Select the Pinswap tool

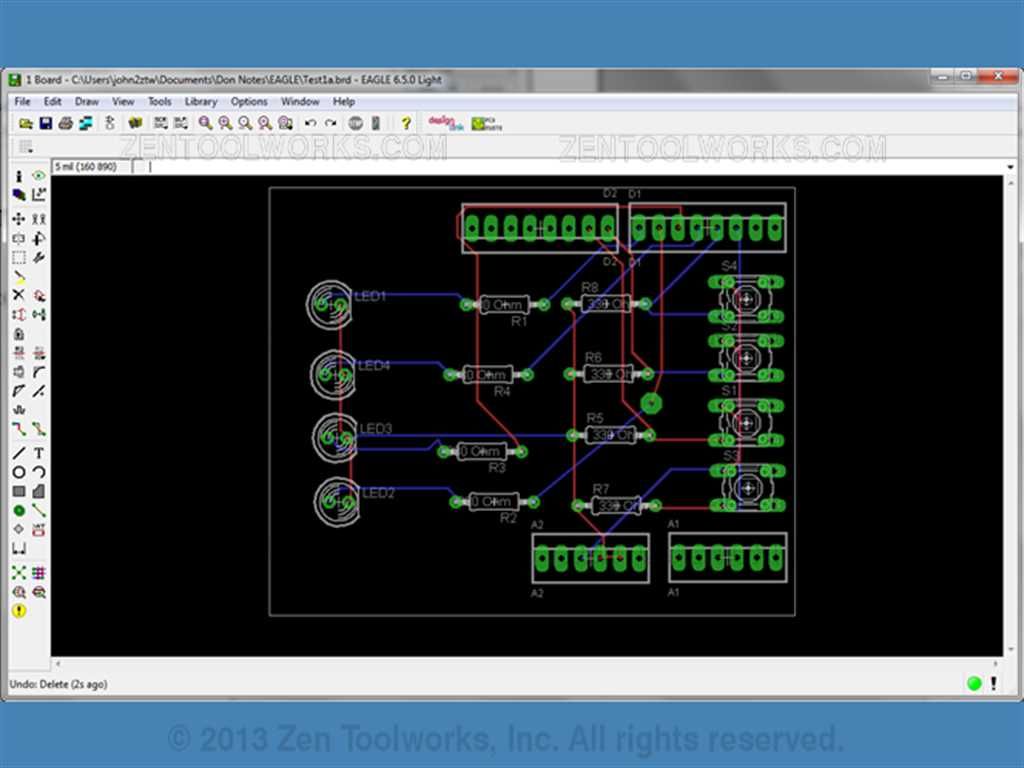pyautogui.click(x=19, y=315)
